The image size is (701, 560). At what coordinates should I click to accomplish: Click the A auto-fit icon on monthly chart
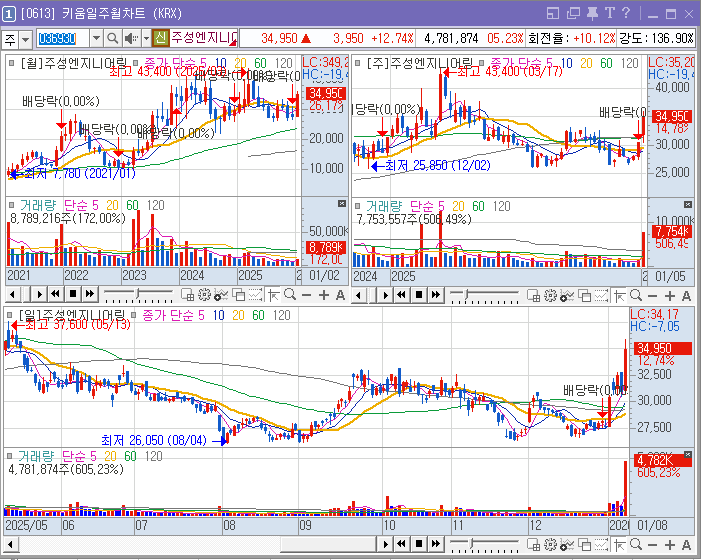pyautogui.click(x=340, y=295)
